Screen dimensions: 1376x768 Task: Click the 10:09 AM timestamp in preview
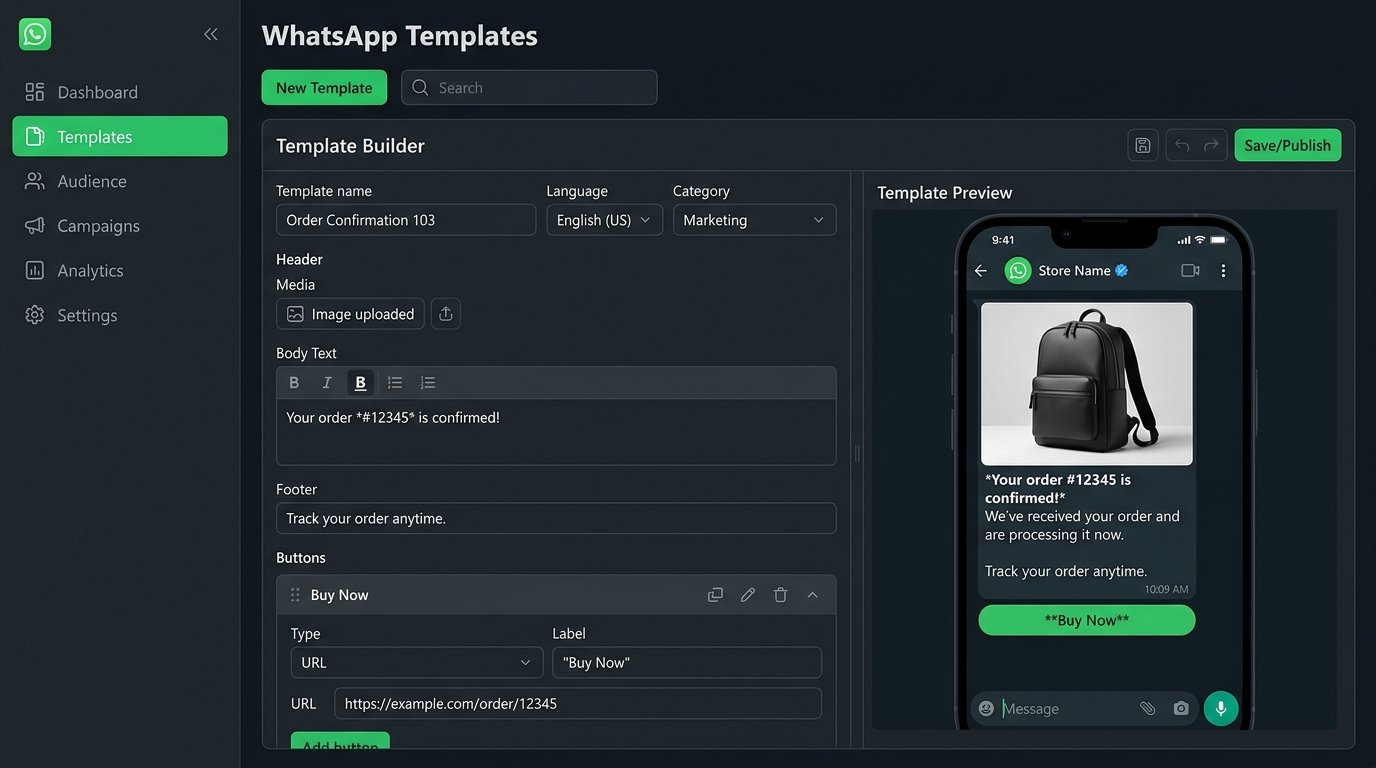point(1167,590)
